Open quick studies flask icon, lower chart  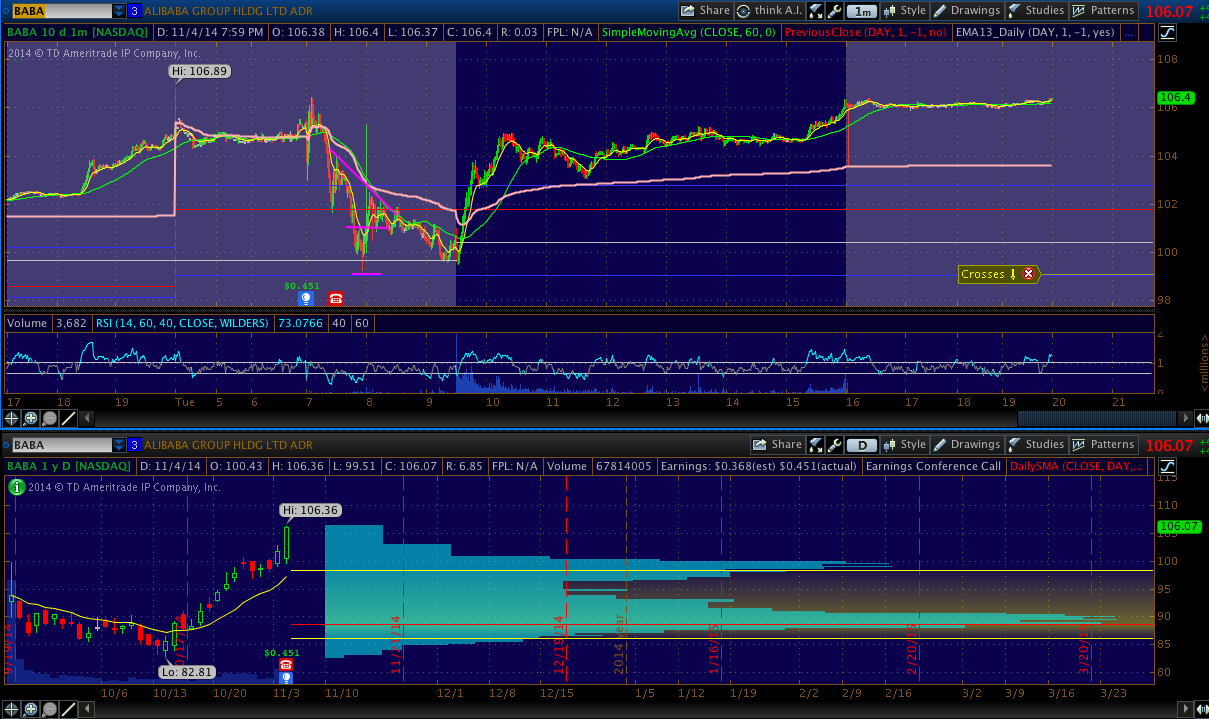tap(815, 445)
